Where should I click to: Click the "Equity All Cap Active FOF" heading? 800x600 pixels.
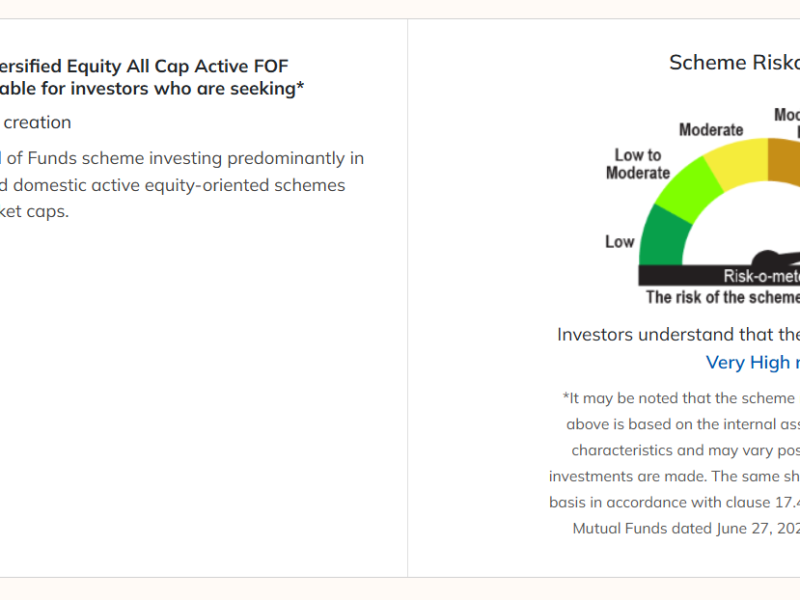[x=144, y=66]
